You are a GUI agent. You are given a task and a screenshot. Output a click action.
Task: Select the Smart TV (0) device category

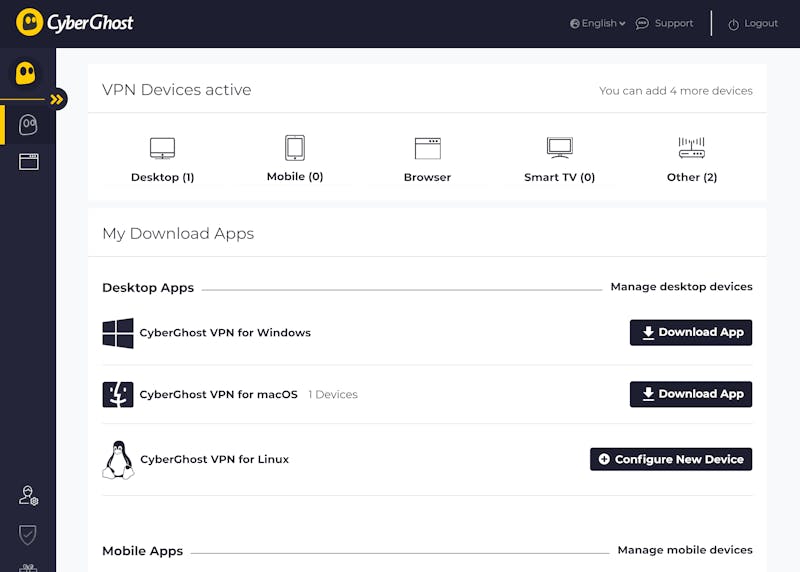pyautogui.click(x=560, y=160)
